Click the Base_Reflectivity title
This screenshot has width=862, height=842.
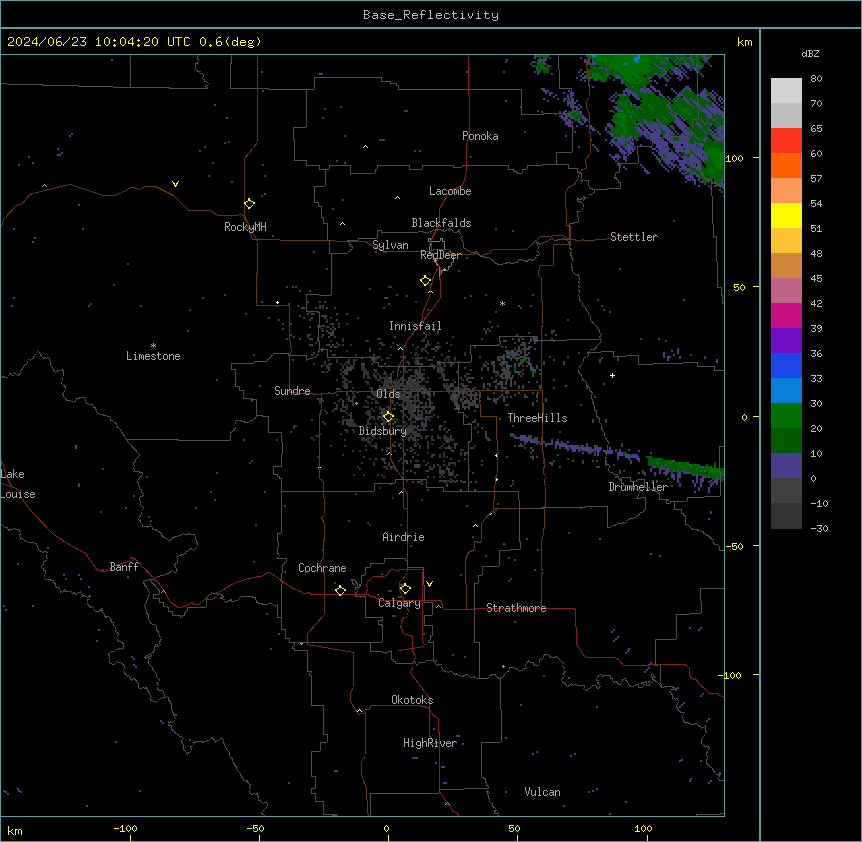[431, 15]
